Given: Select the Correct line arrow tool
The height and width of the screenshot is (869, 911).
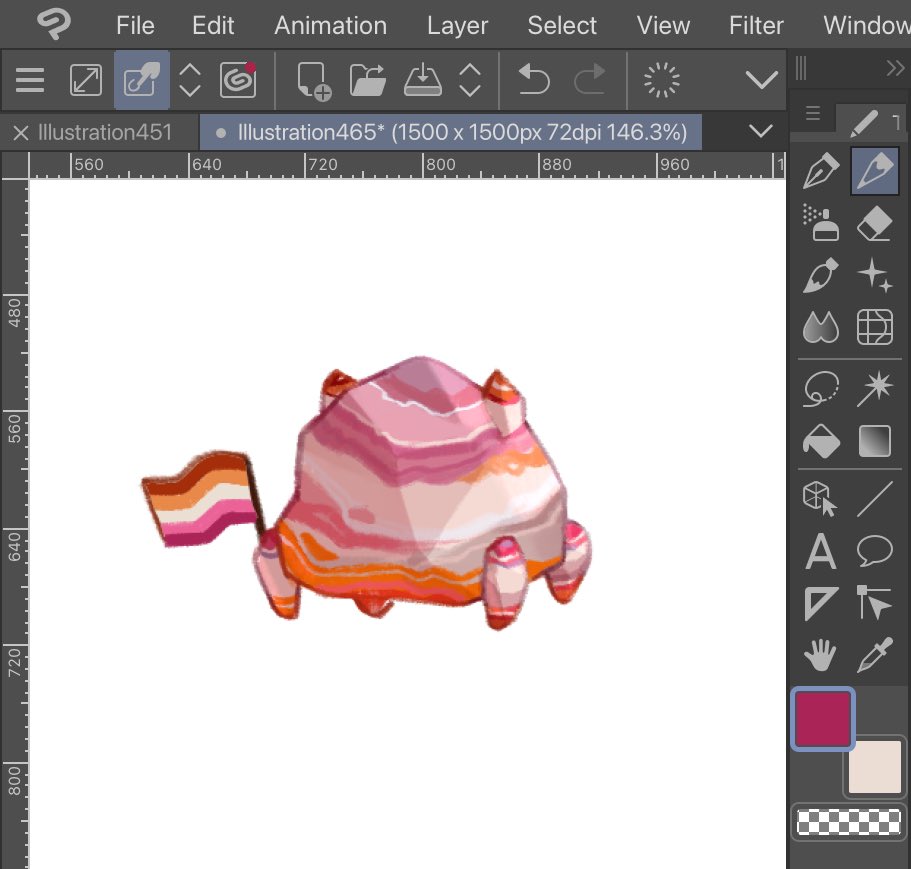Looking at the screenshot, I should [874, 603].
